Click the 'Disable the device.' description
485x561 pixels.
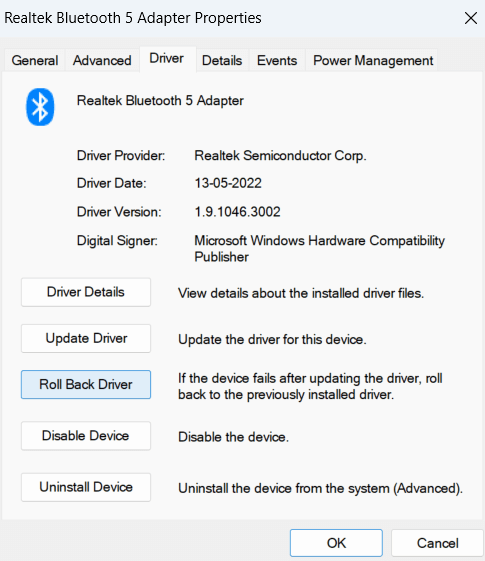[233, 437]
